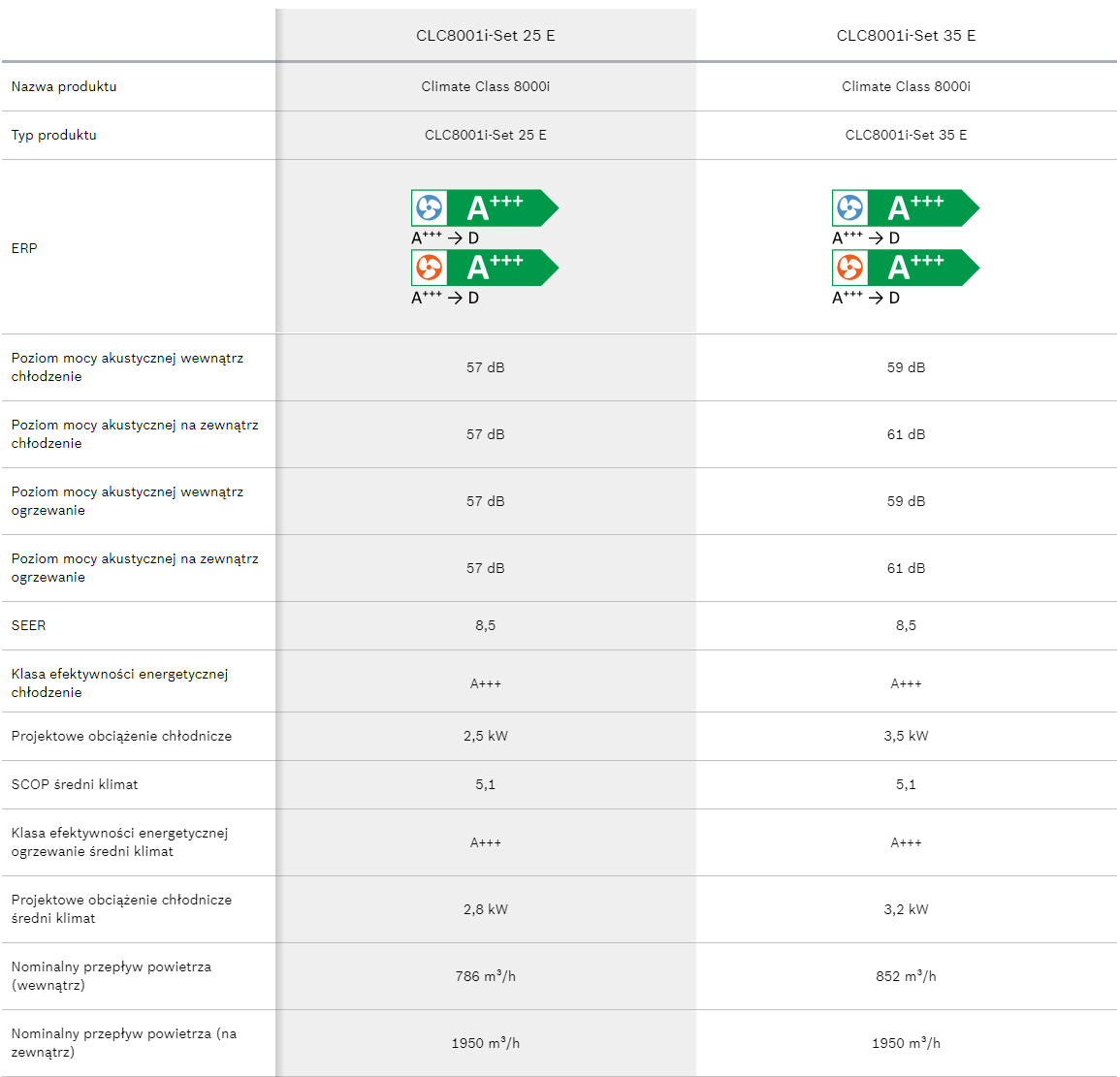The image size is (1120, 1077).
Task: Click the 'SEER' row label
Action: 28,625
